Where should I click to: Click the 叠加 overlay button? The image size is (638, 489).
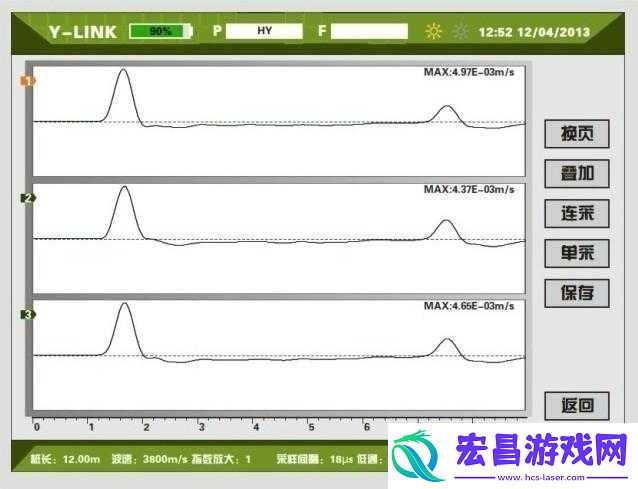point(577,174)
